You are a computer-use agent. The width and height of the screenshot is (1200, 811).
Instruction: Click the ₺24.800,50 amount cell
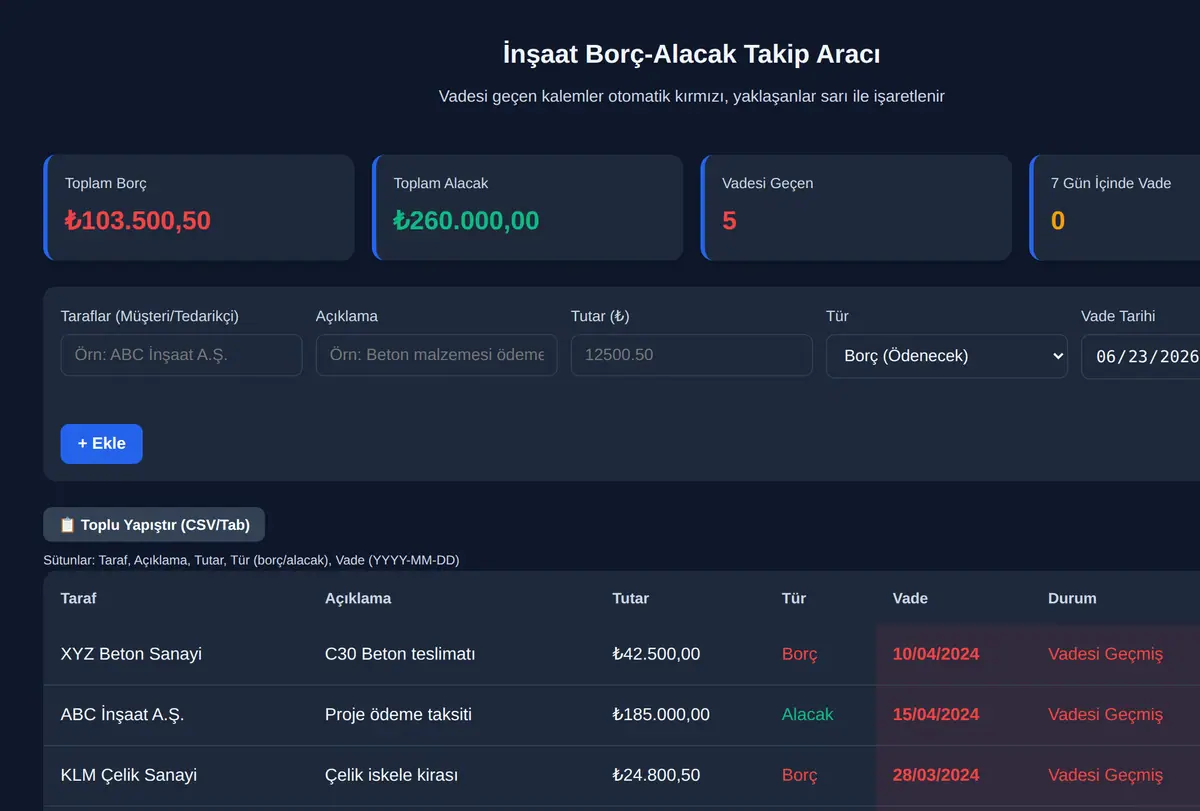click(x=657, y=775)
